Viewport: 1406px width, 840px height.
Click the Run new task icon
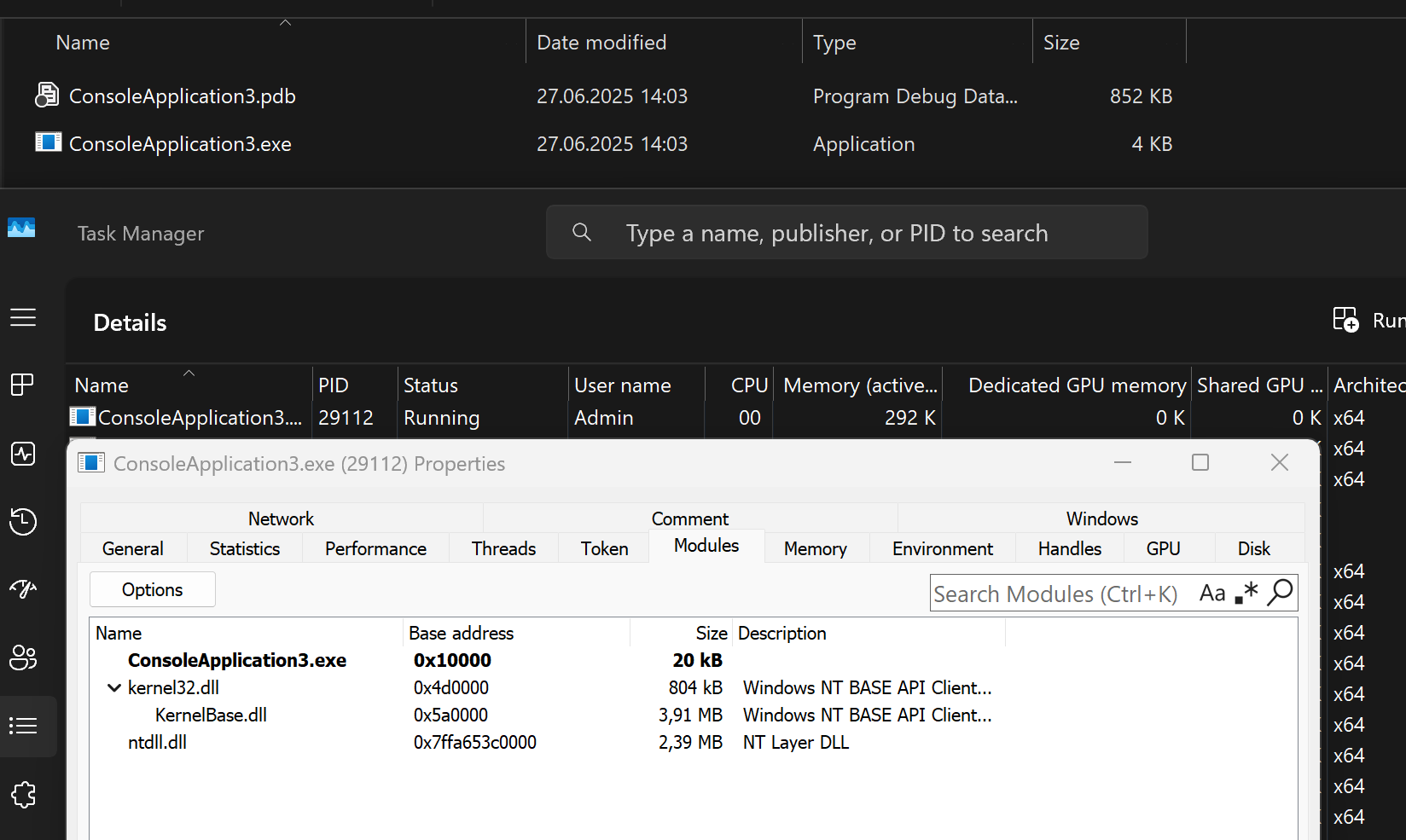pos(1345,320)
